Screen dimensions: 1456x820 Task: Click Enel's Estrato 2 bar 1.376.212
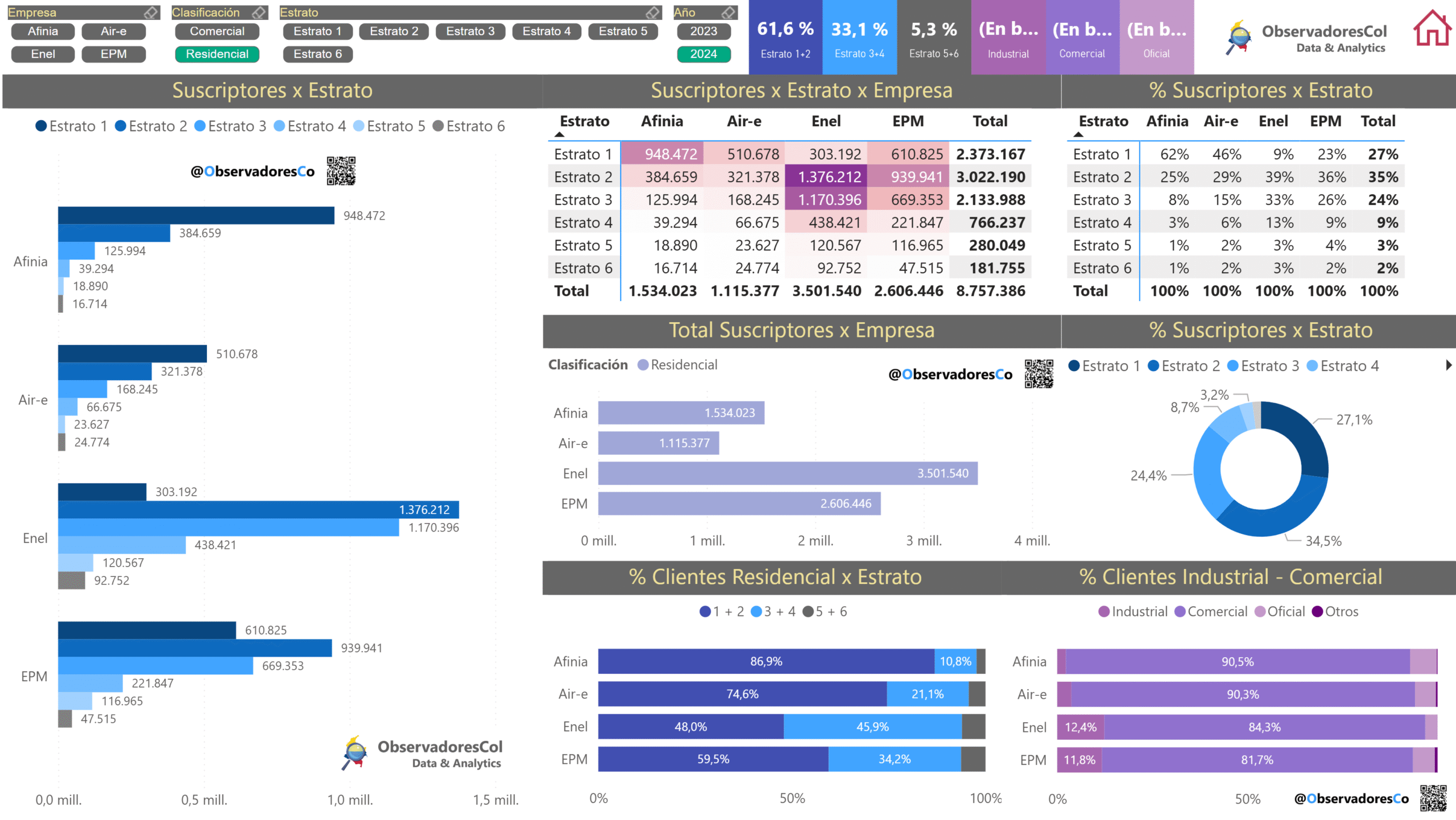click(258, 509)
